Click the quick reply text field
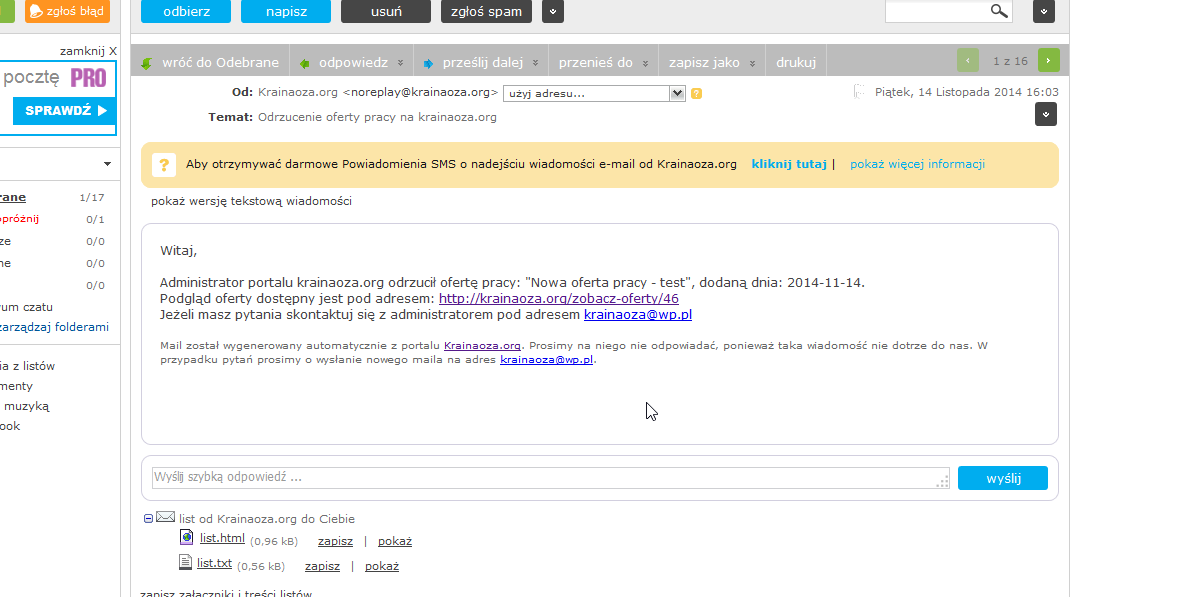 (549, 478)
